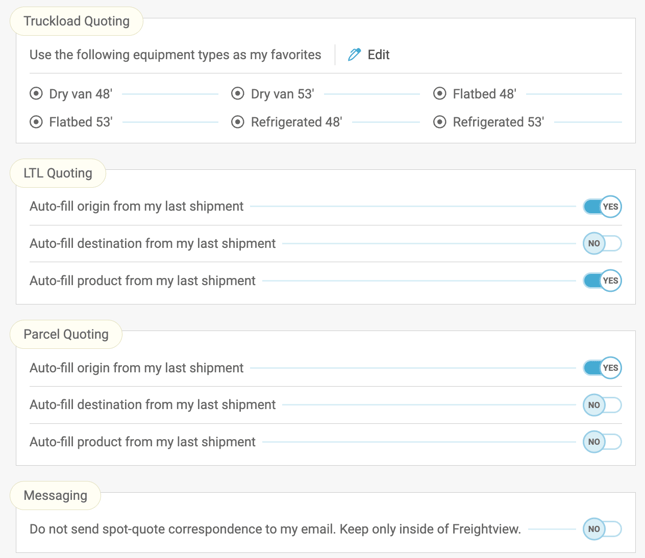Disable Parcel auto-fill origin toggle
This screenshot has width=645, height=558.
[x=602, y=368]
